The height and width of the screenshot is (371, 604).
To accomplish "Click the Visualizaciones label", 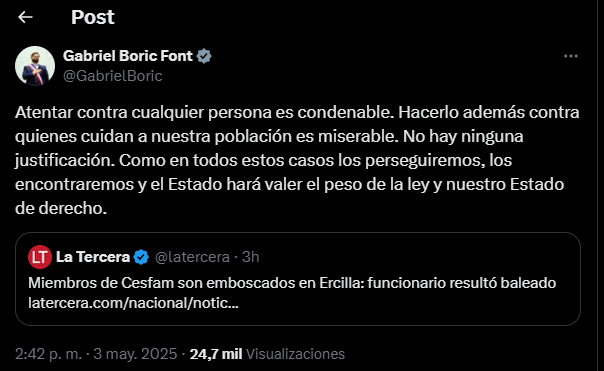I will (x=295, y=354).
